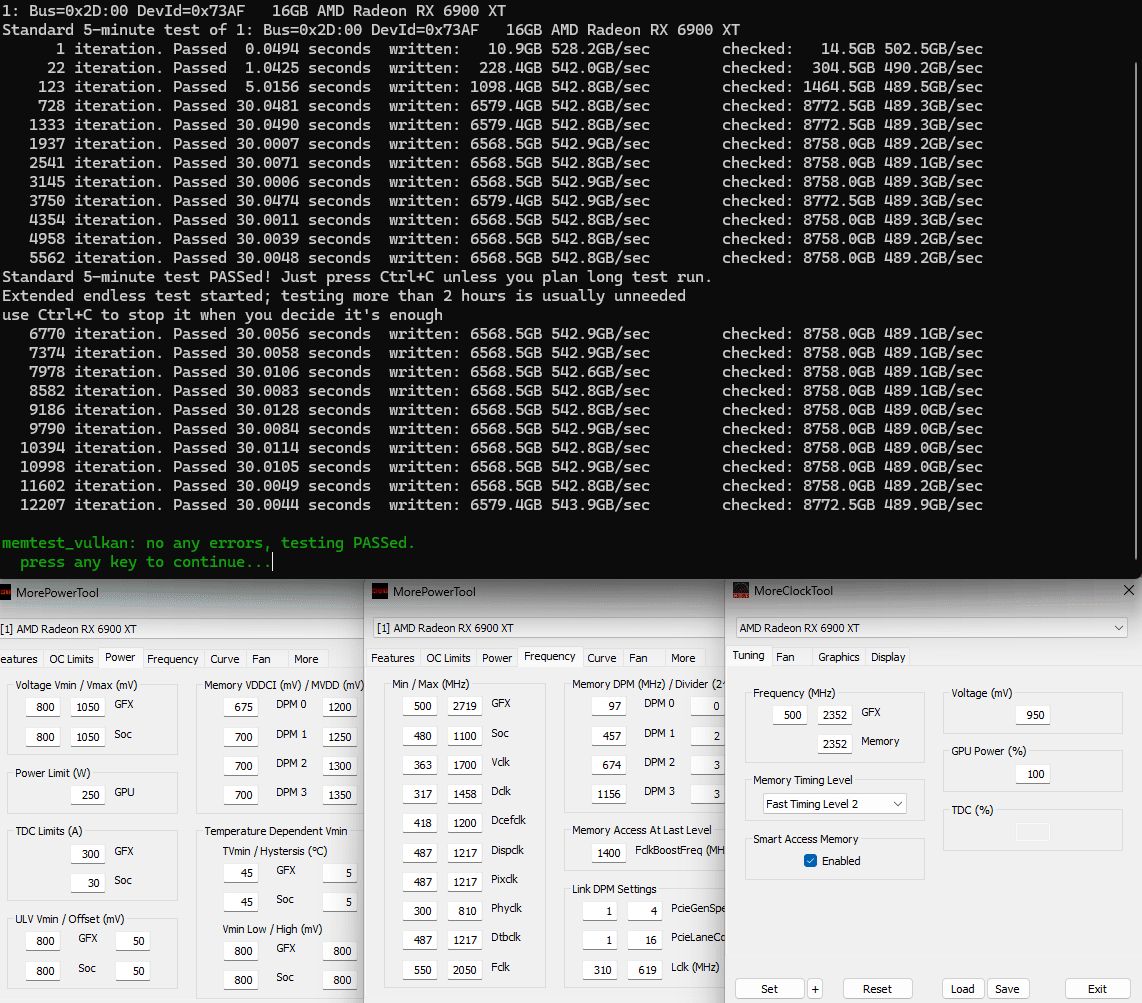
Task: Click the Memory frequency field in MoreClockTool
Action: 835,744
